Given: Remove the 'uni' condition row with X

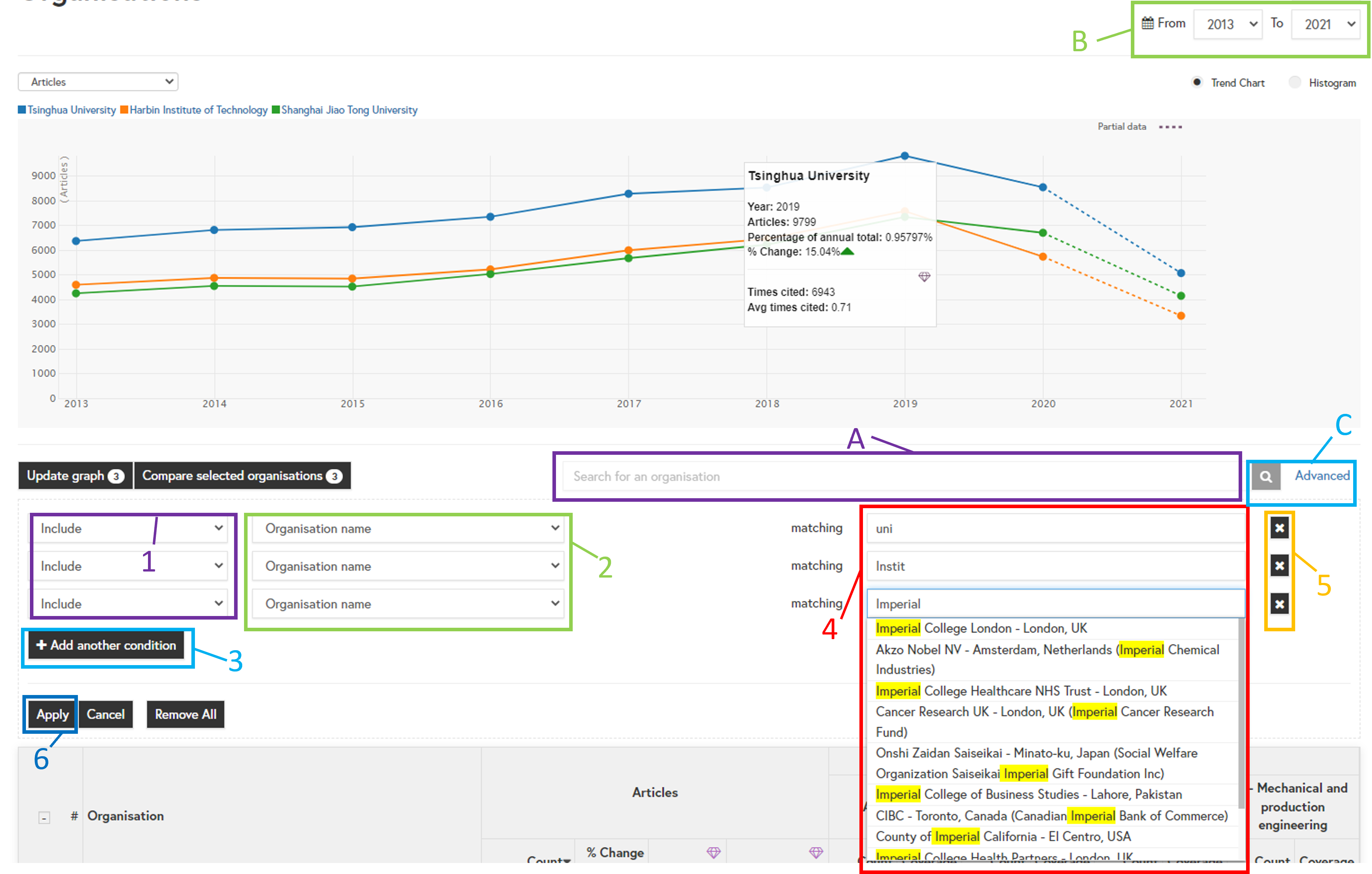Looking at the screenshot, I should pos(1279,528).
